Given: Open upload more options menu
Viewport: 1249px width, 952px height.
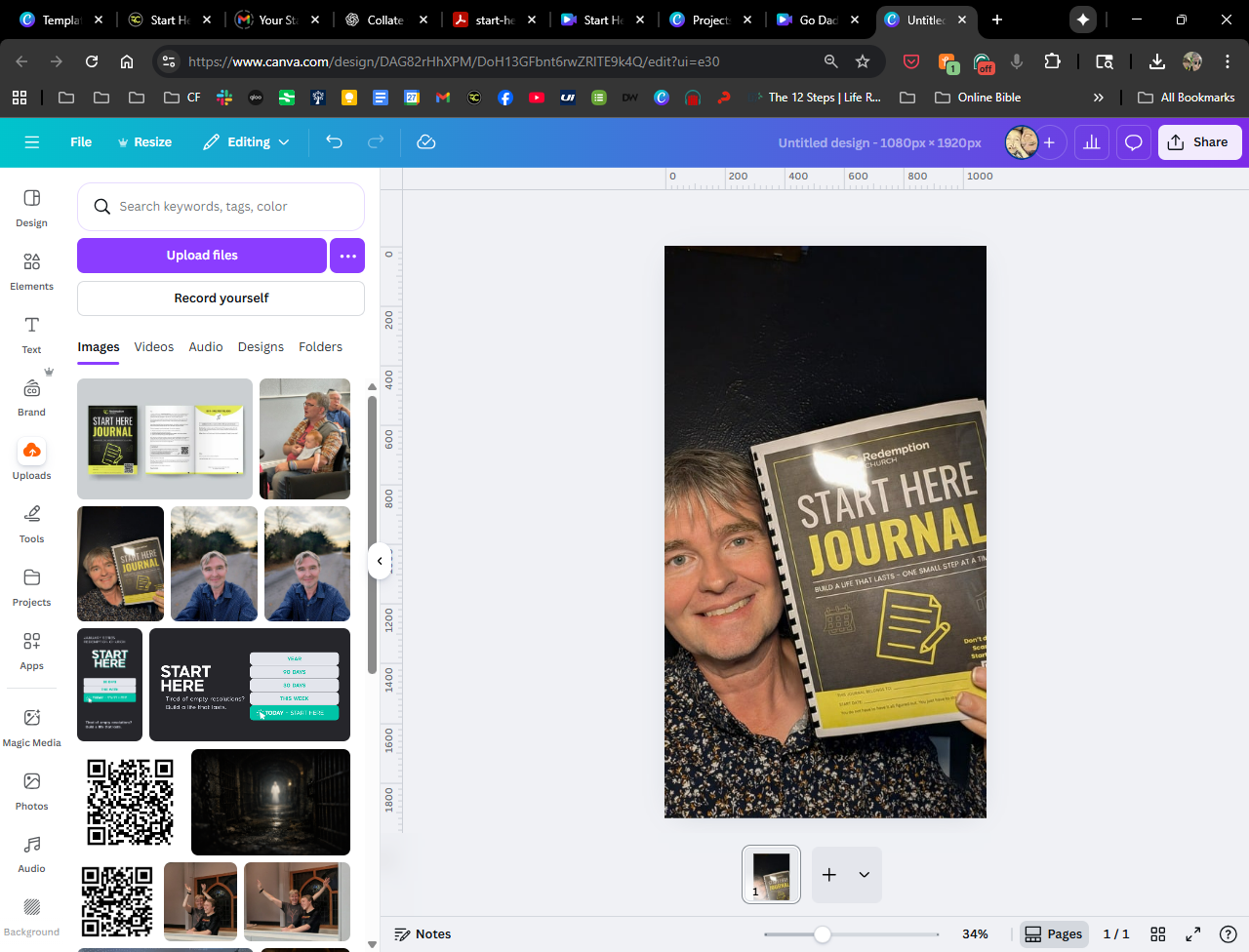Looking at the screenshot, I should 347,256.
